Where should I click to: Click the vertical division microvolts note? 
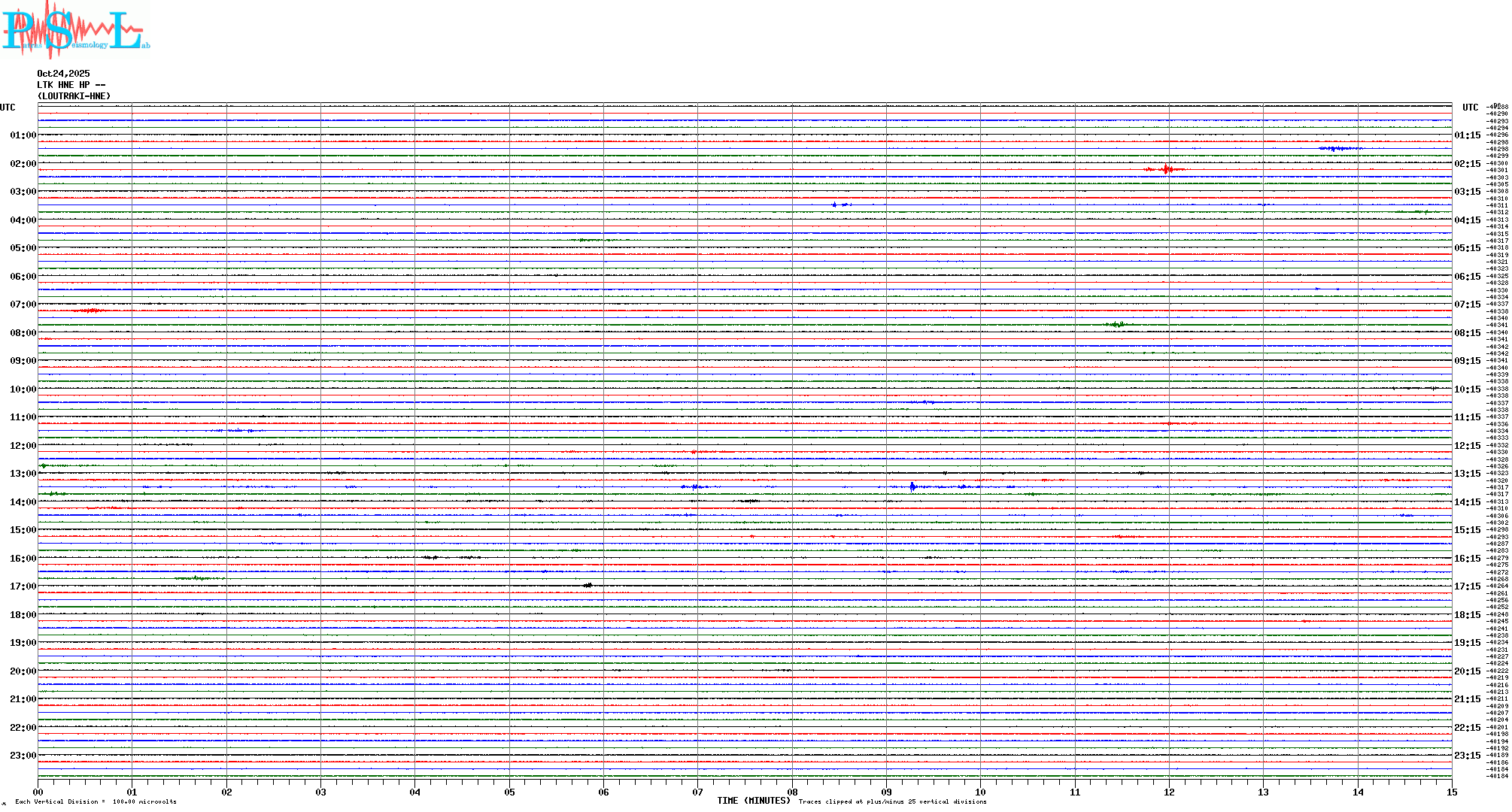point(96,801)
